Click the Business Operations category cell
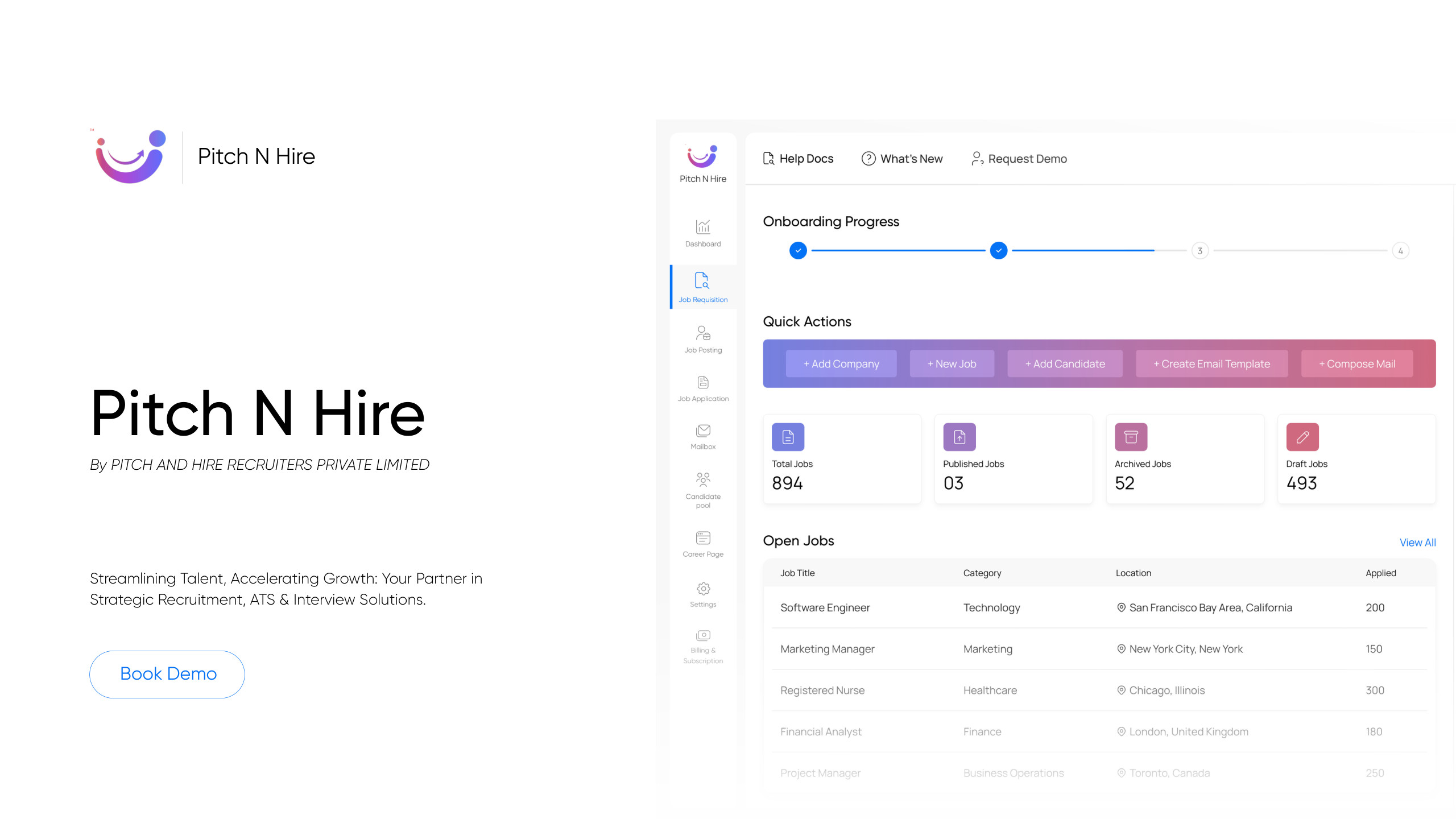The image size is (1456, 819). point(1013,773)
